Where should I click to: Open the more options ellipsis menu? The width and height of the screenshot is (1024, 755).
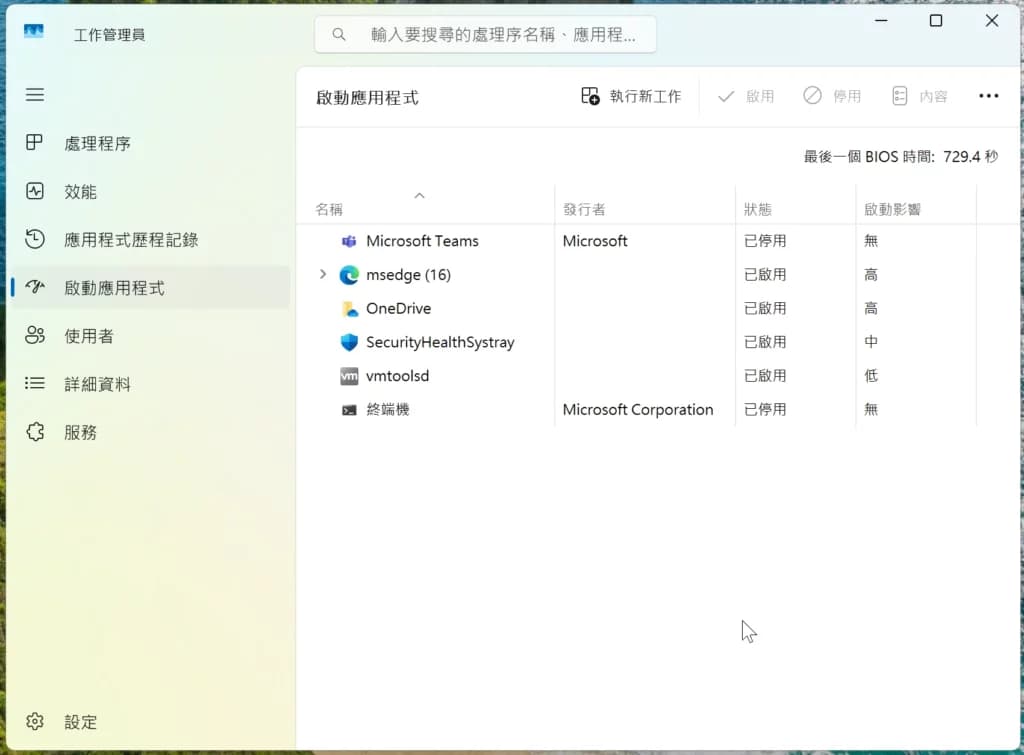click(989, 96)
